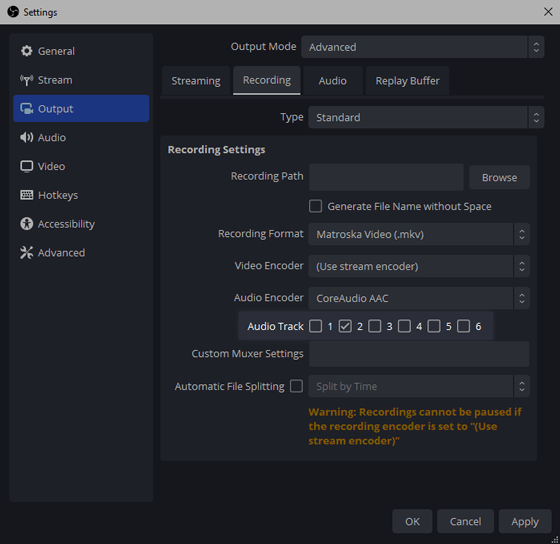Open the Audio Encoder dropdown

coord(419,298)
